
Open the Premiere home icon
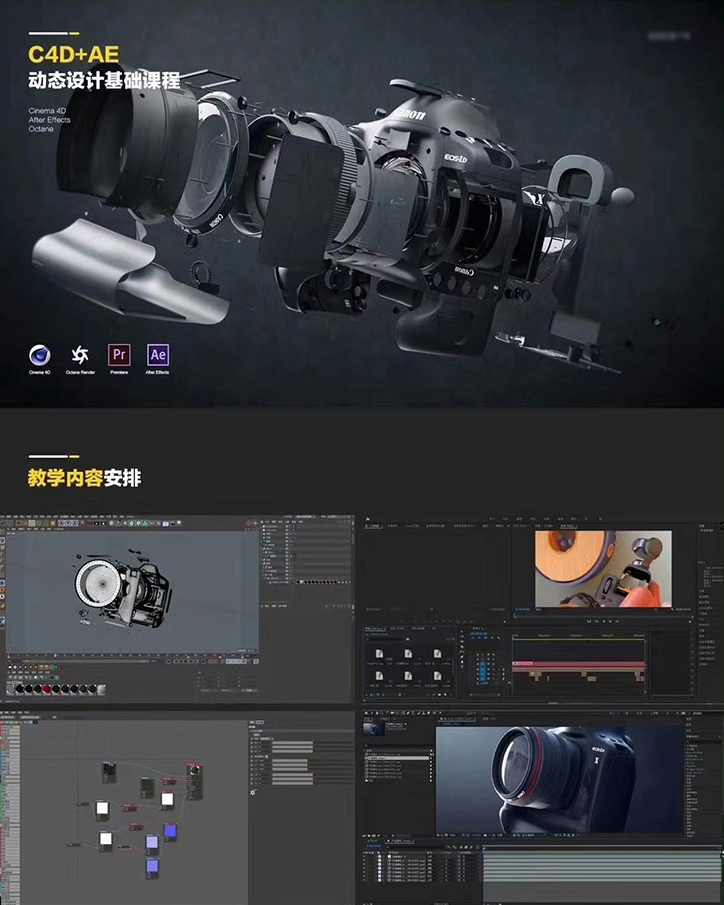368,519
